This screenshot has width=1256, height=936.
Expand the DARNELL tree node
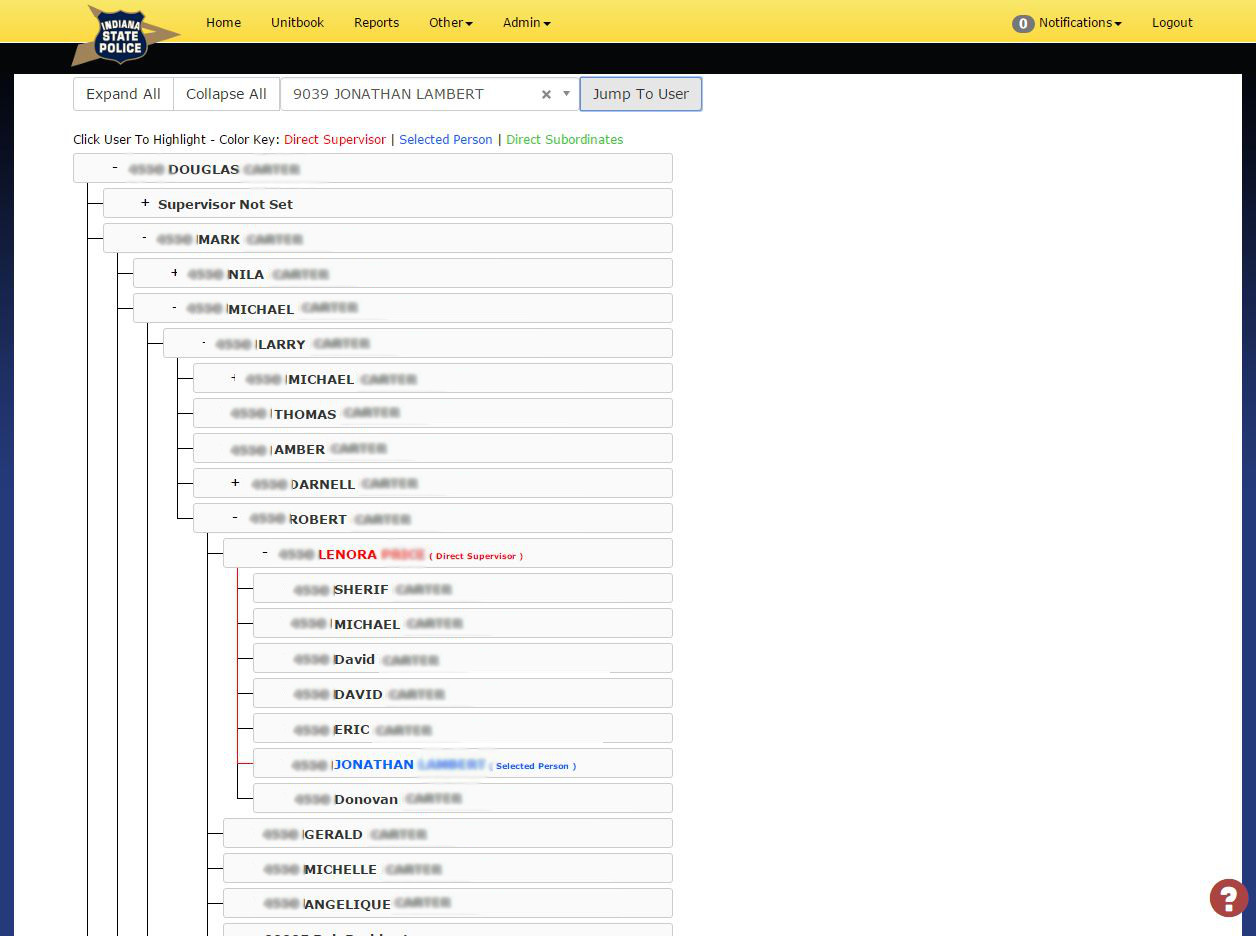tap(235, 483)
